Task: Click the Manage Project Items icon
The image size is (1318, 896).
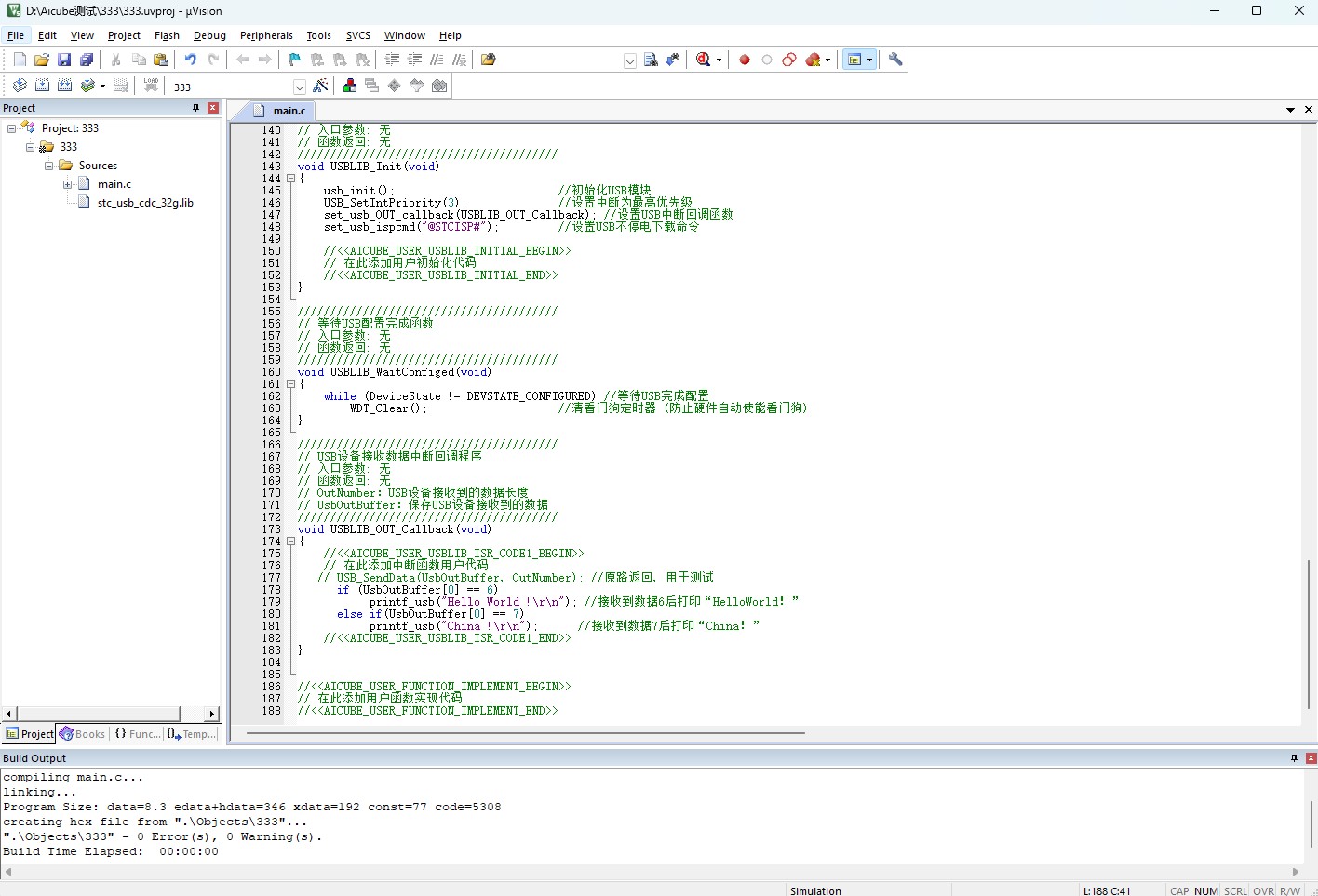Action: [350, 86]
